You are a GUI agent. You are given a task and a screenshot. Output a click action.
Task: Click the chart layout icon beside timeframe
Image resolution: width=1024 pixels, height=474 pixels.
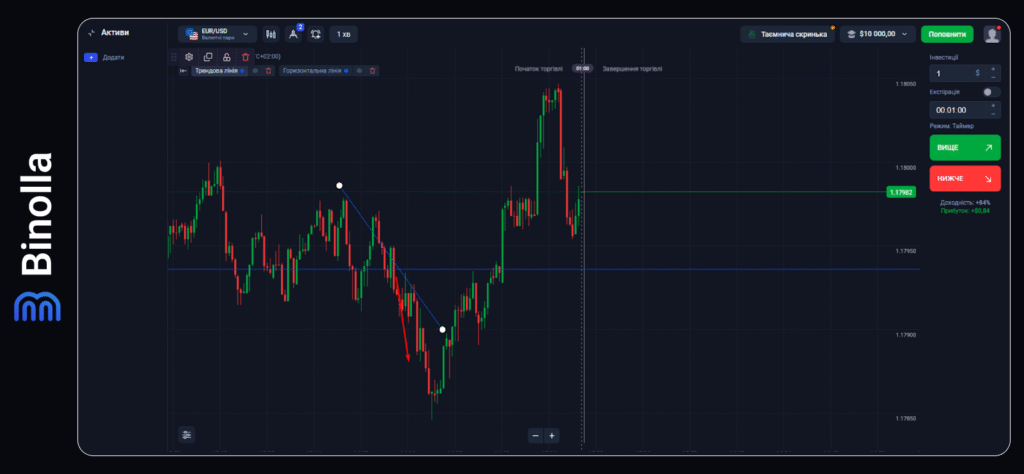coord(316,34)
